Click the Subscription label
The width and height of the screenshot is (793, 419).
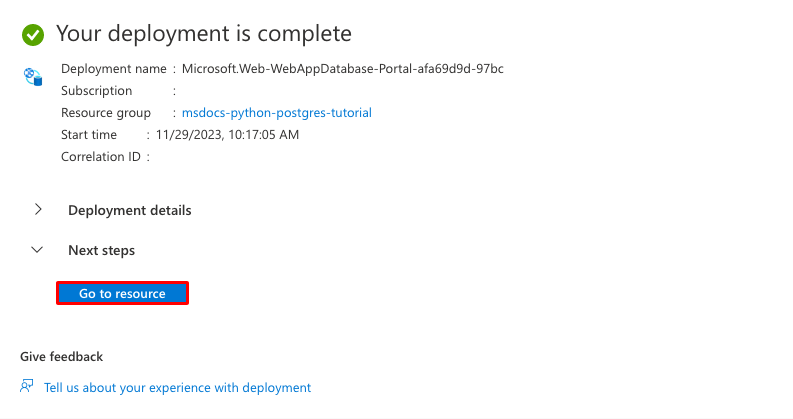tap(96, 91)
